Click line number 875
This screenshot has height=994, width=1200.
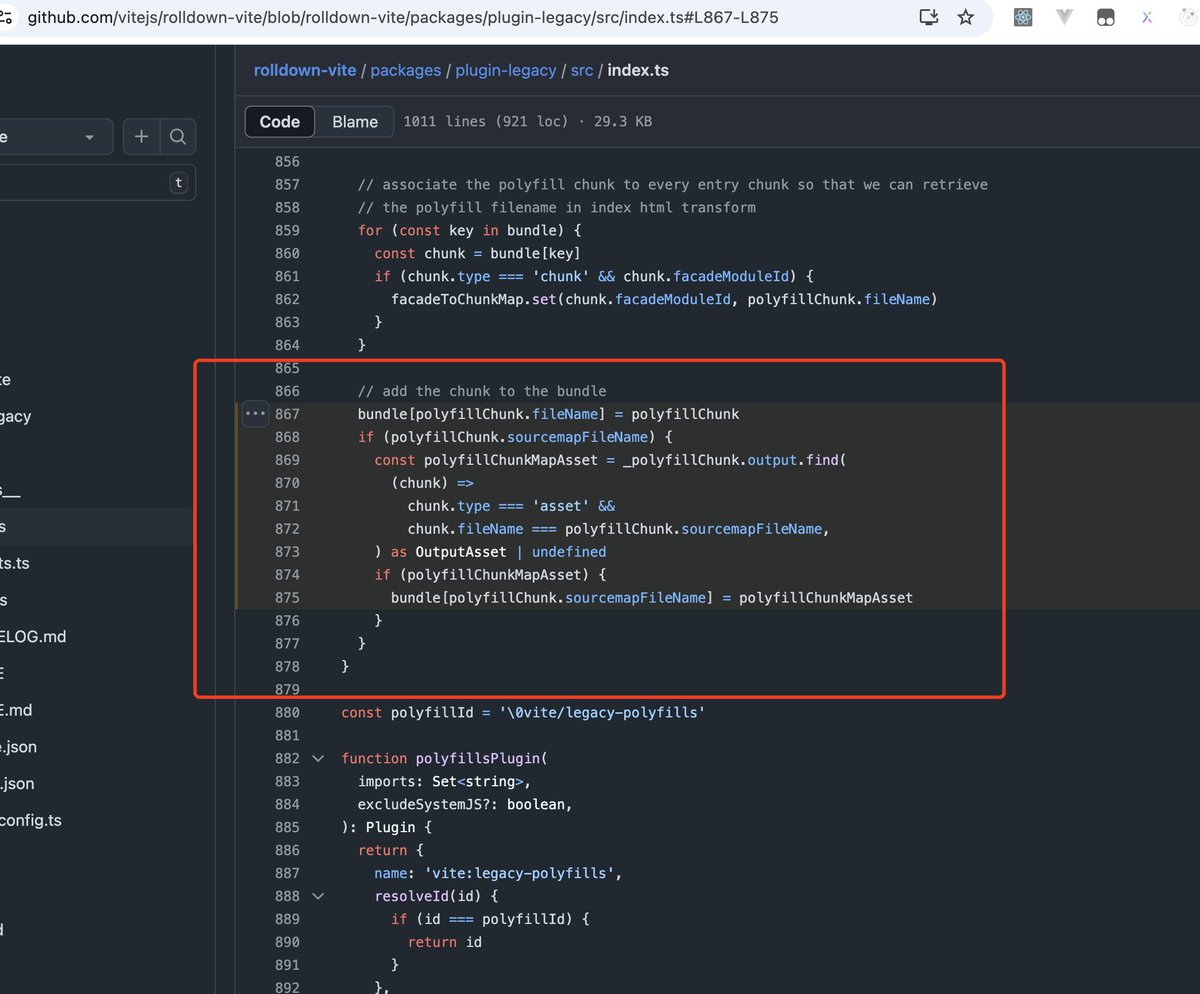pyautogui.click(x=287, y=598)
